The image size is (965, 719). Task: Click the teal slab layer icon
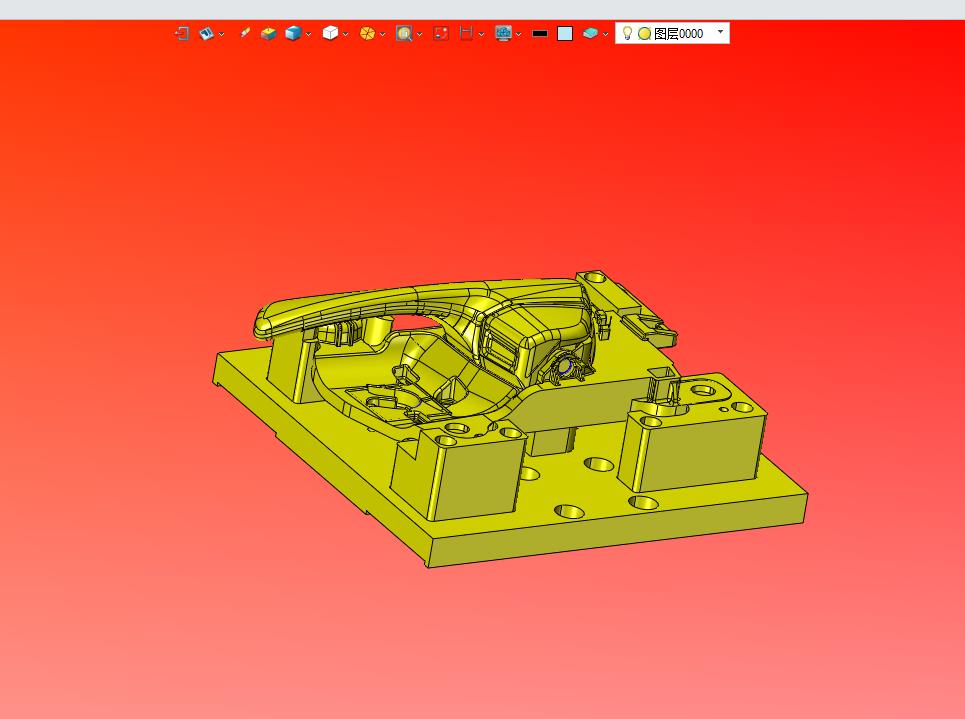[x=590, y=33]
